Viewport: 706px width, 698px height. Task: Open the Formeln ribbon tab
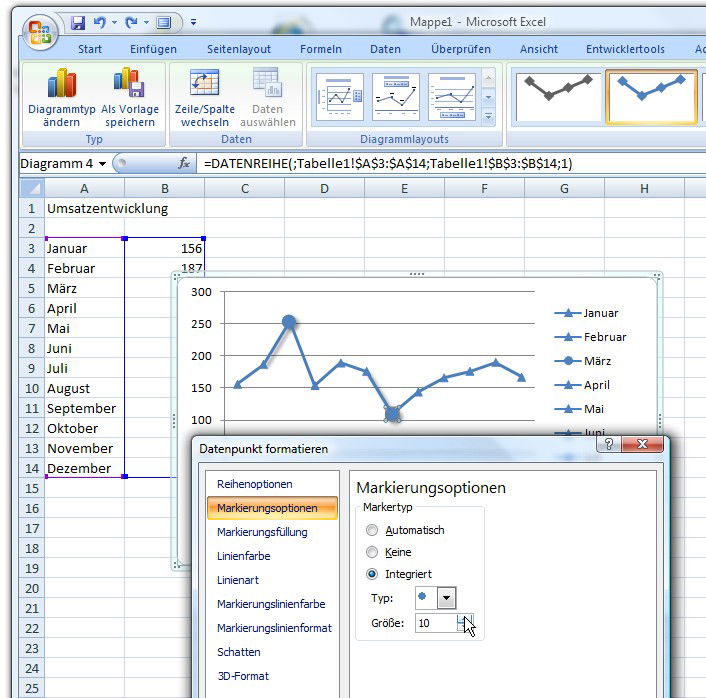click(x=321, y=49)
